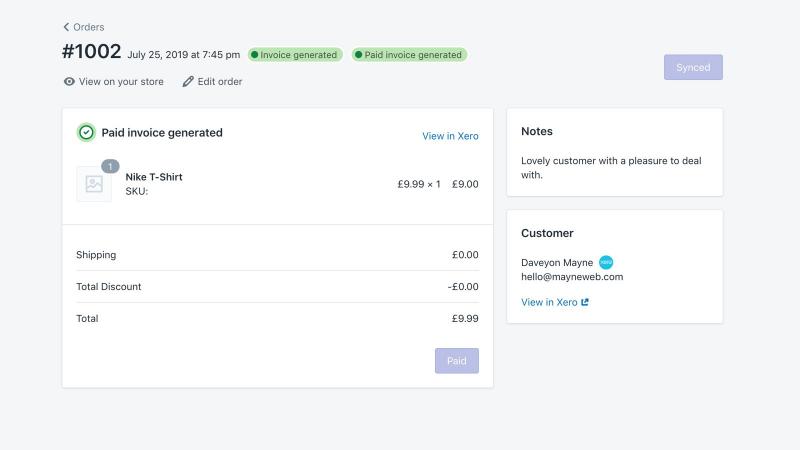Click the back chevron next to Orders

click(66, 27)
